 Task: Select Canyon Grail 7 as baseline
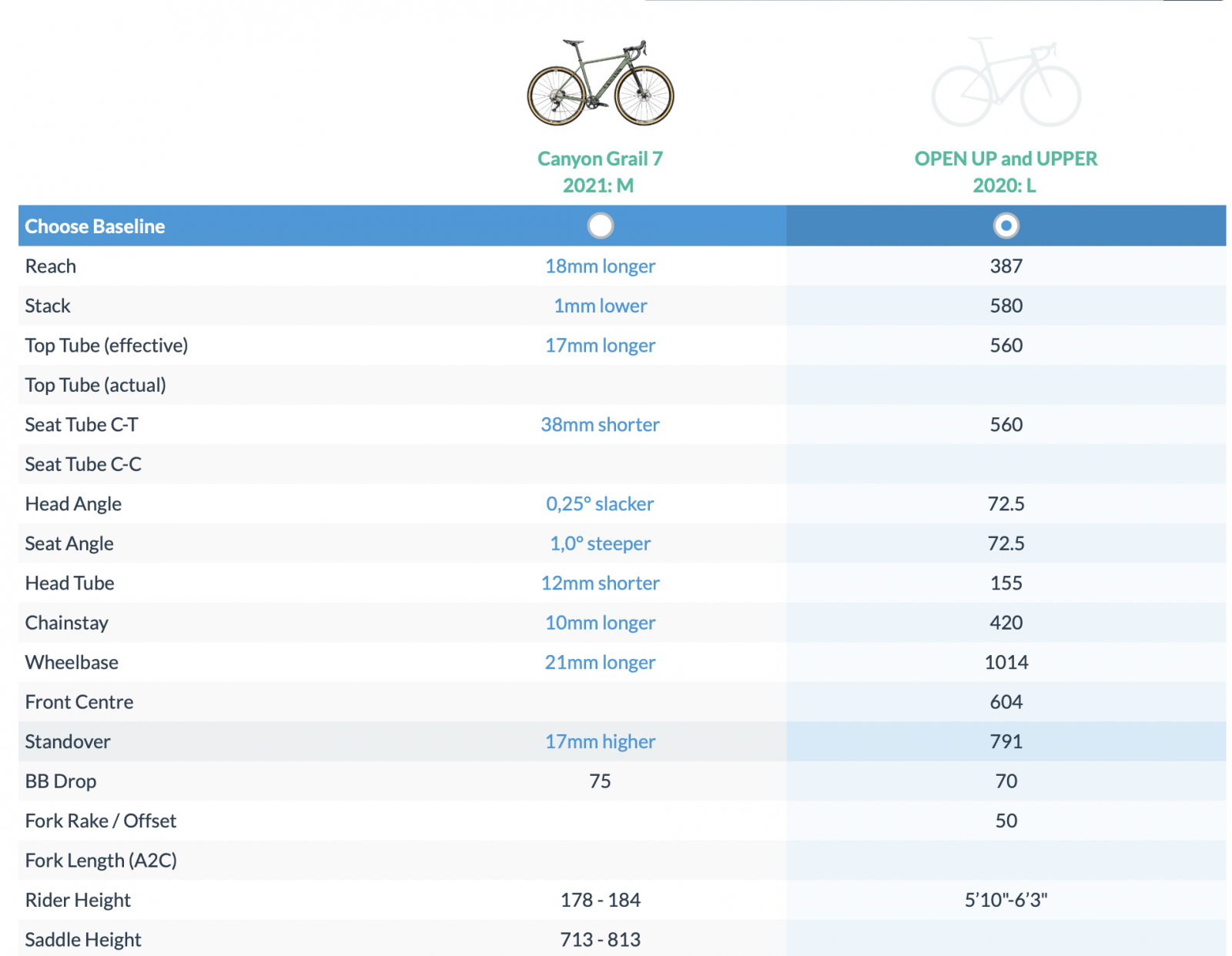point(600,226)
